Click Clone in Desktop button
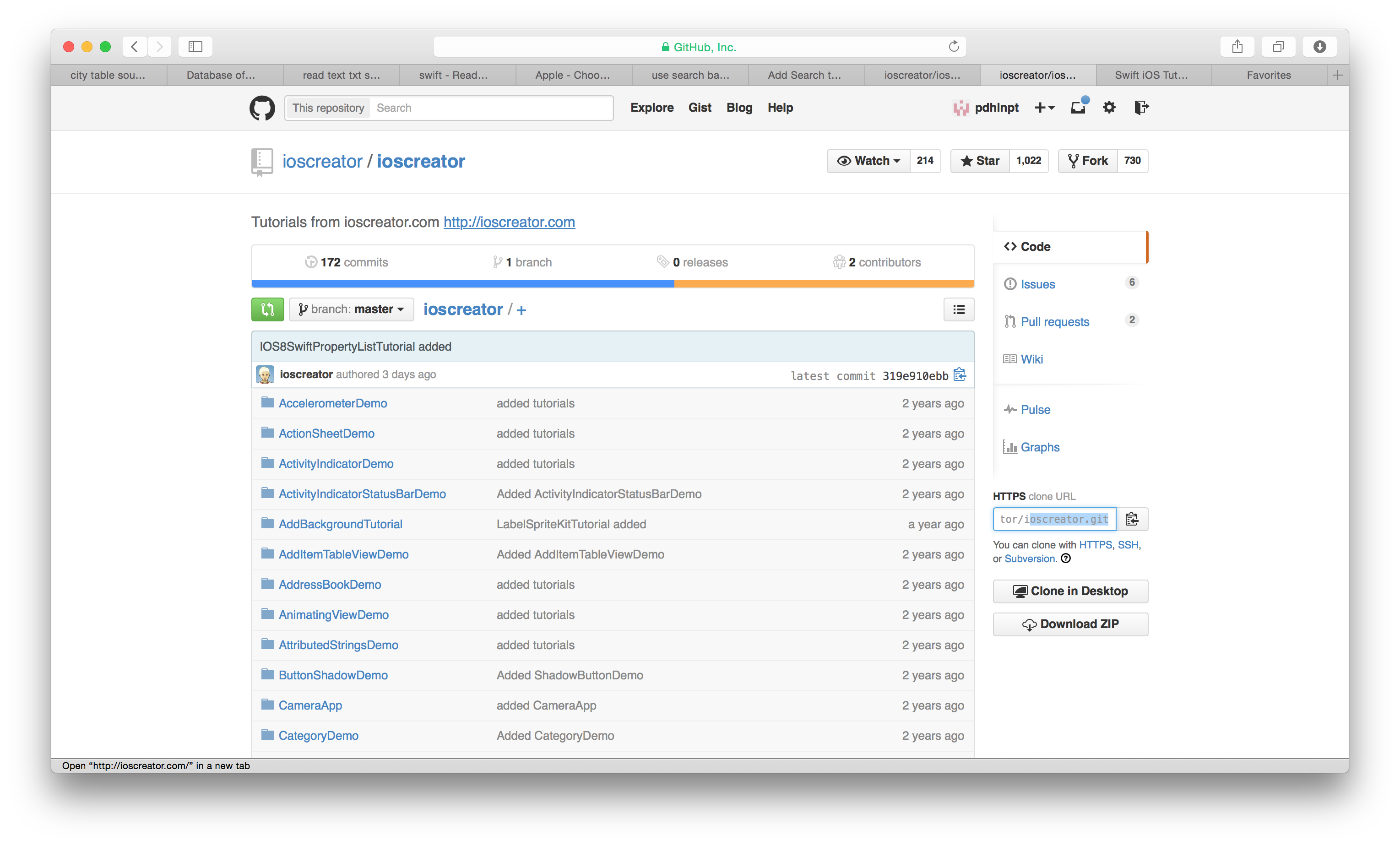Screen dimensions: 1400x846 (x=1070, y=590)
